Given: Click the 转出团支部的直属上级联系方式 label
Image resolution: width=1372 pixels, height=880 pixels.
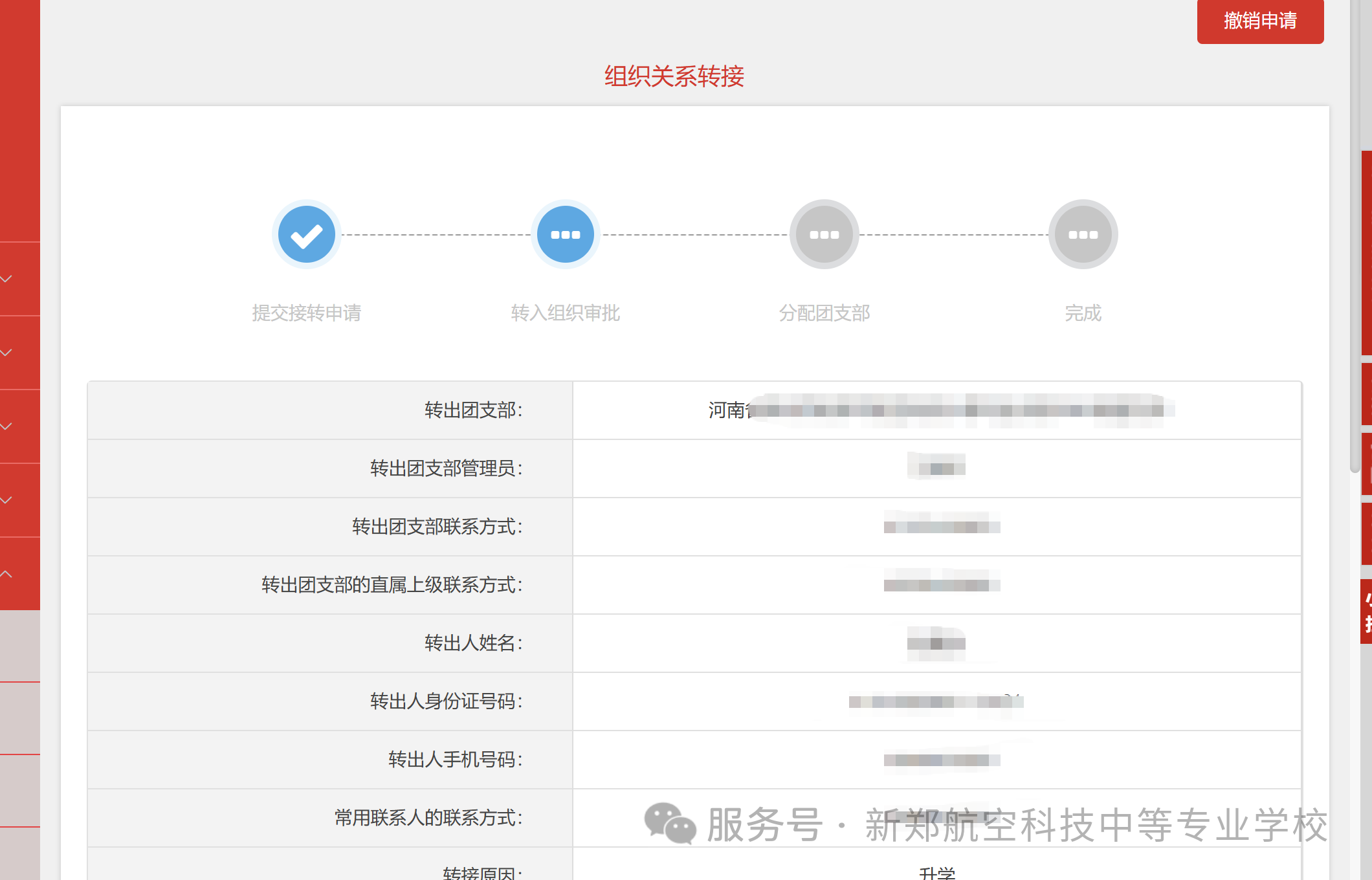Looking at the screenshot, I should tap(392, 585).
